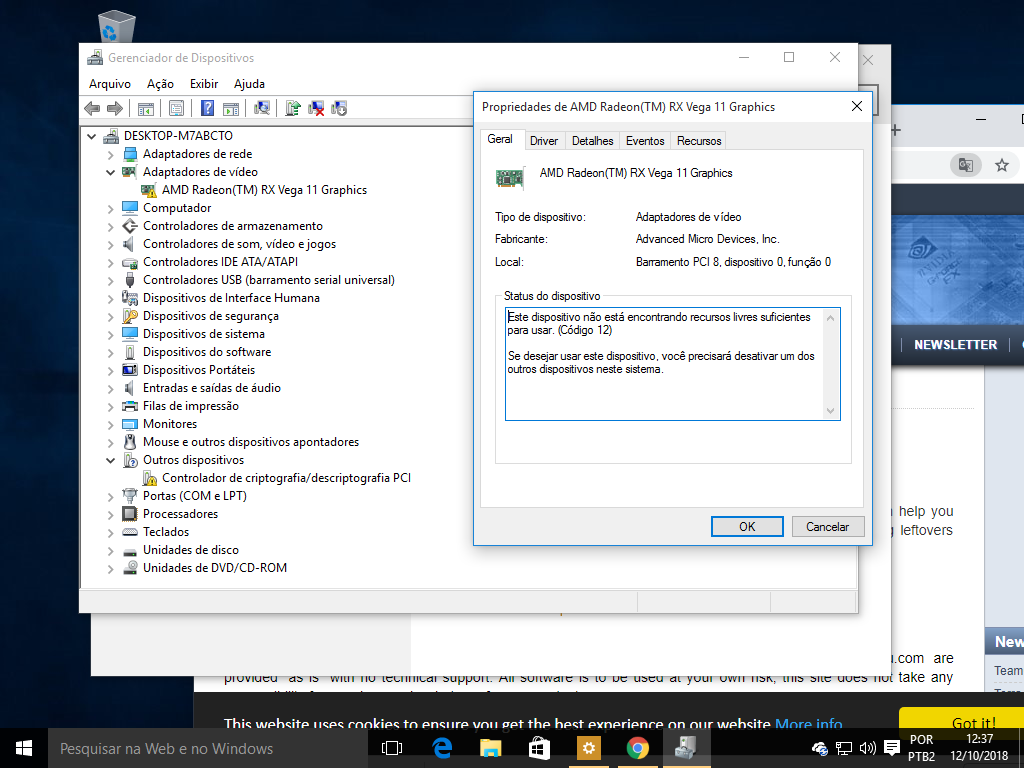This screenshot has height=768, width=1024.
Task: Click the Help question mark toolbar icon
Action: click(x=207, y=108)
